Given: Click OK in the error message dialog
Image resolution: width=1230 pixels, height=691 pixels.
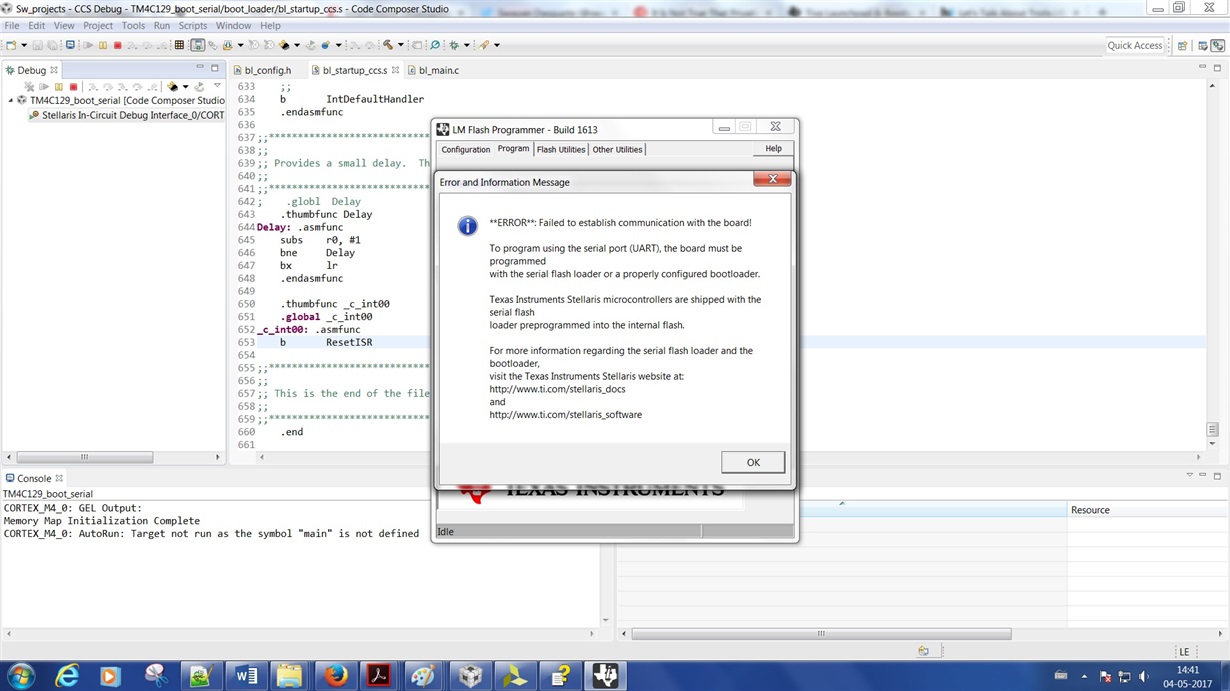Looking at the screenshot, I should point(753,462).
